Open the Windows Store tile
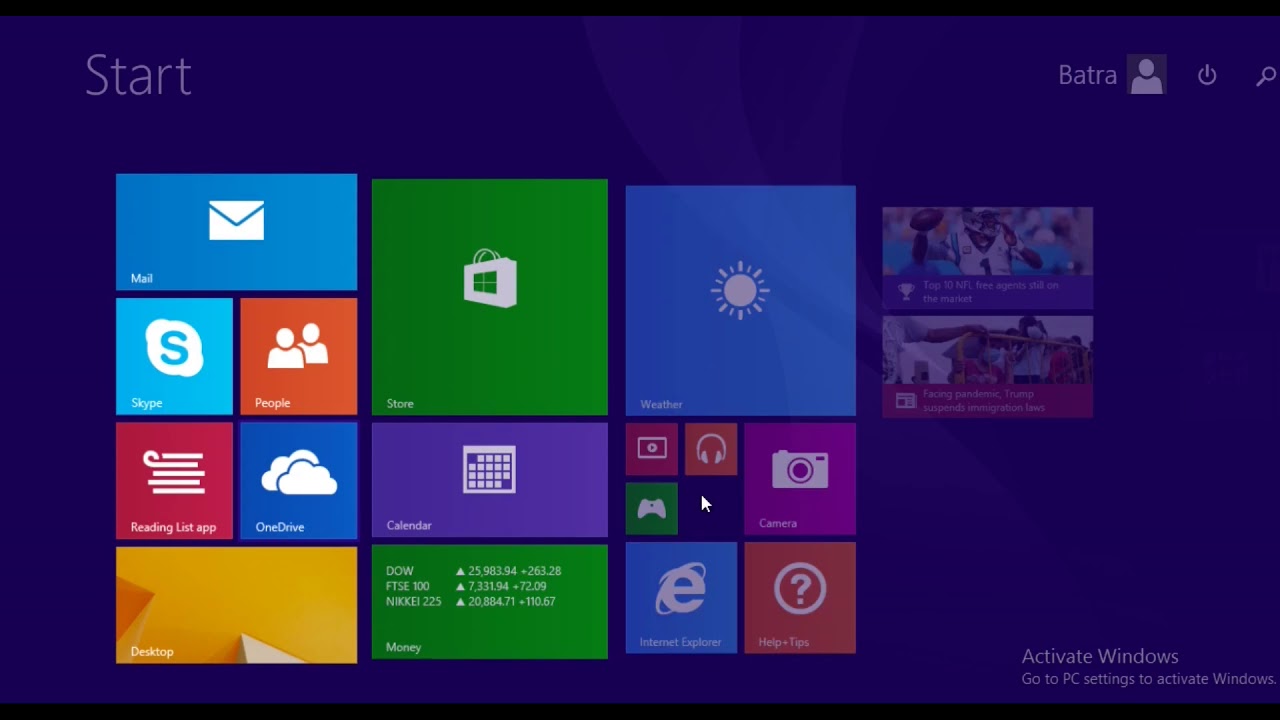 [x=489, y=297]
